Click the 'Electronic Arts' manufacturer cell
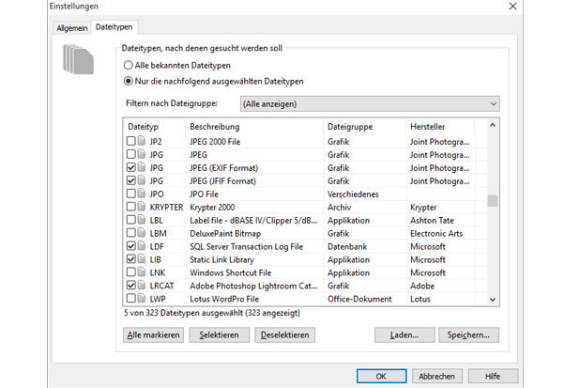This screenshot has height=388, width=580. coord(436,233)
